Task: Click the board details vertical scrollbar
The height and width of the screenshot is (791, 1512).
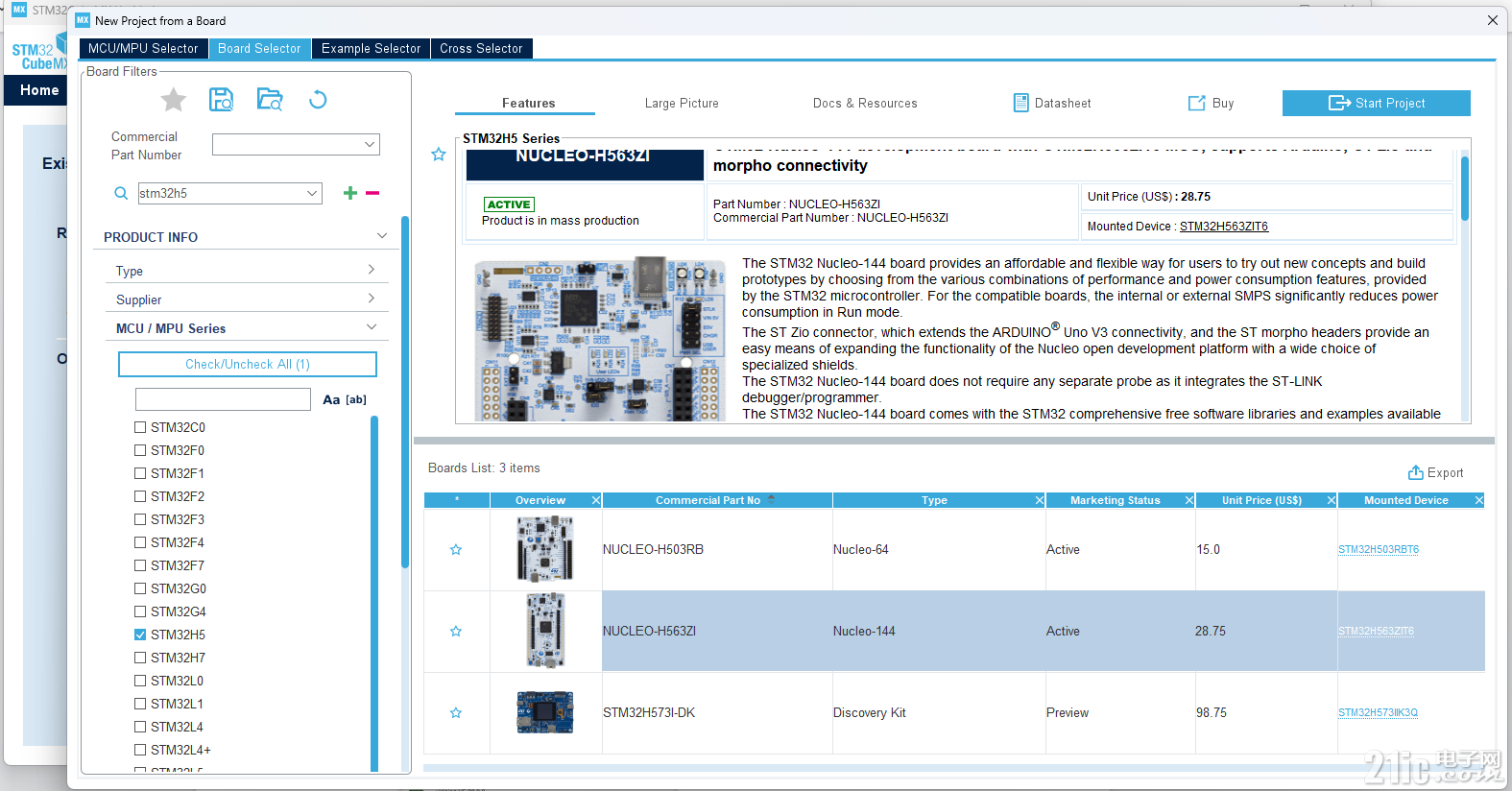Action: click(1464, 187)
